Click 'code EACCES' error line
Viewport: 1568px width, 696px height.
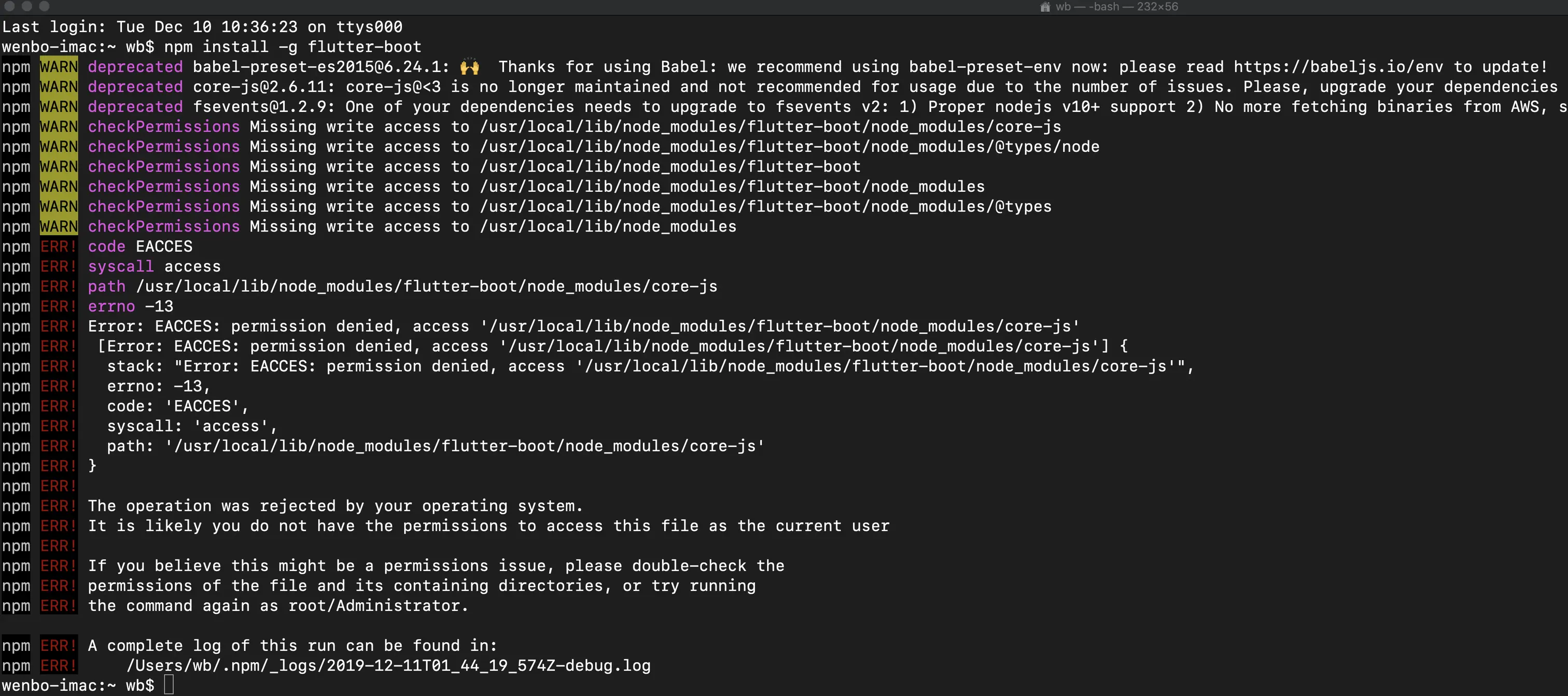click(140, 246)
